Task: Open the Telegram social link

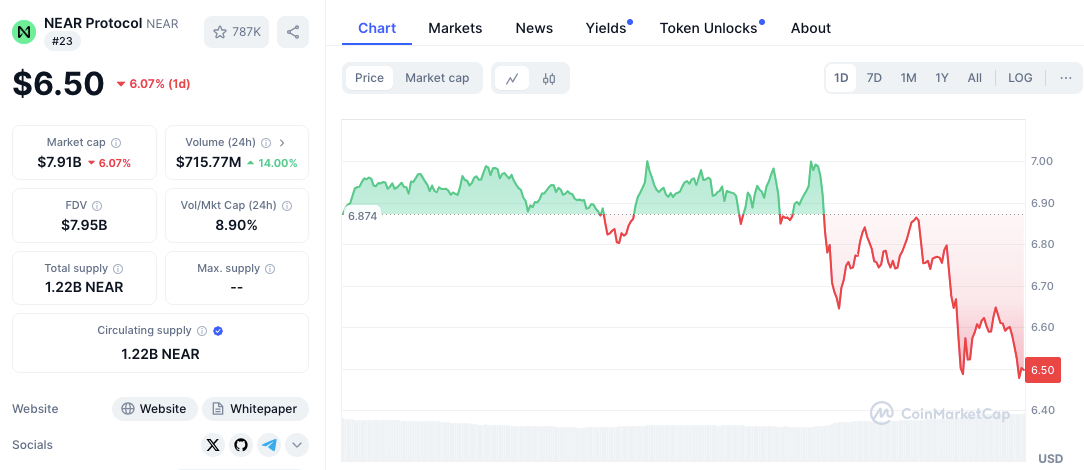Action: (x=268, y=445)
